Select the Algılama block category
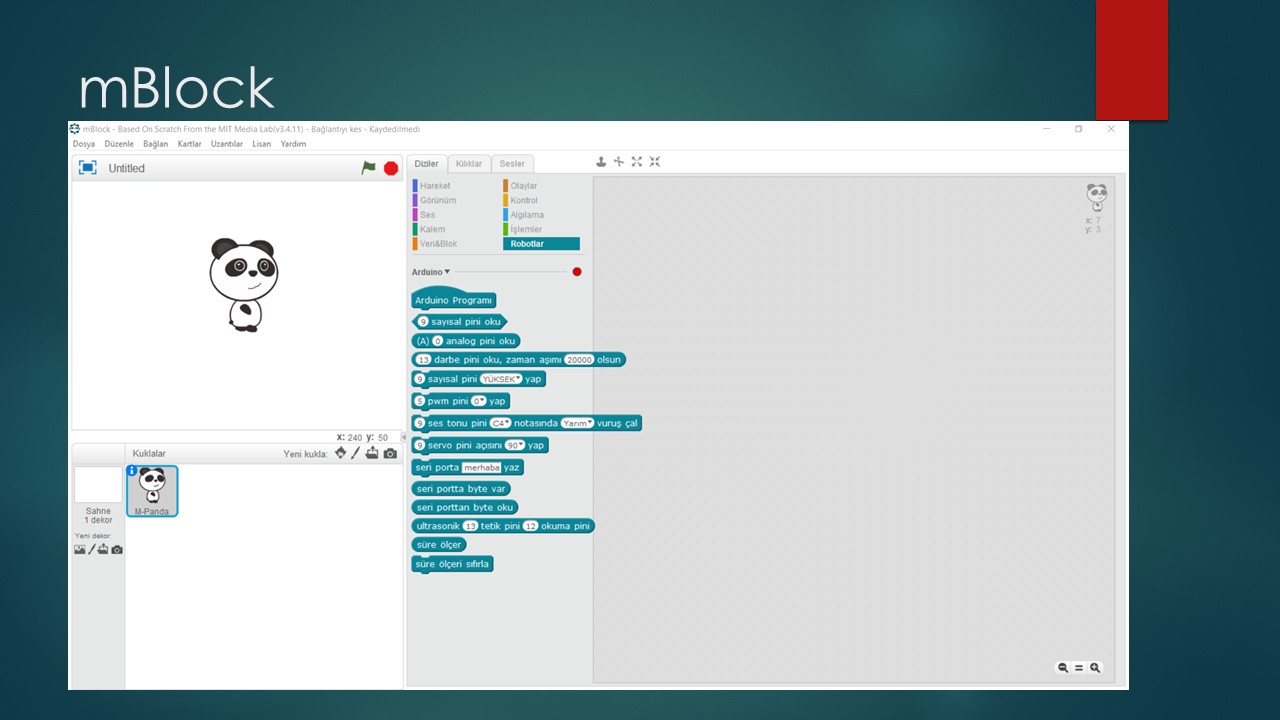The height and width of the screenshot is (720, 1280). coord(527,215)
